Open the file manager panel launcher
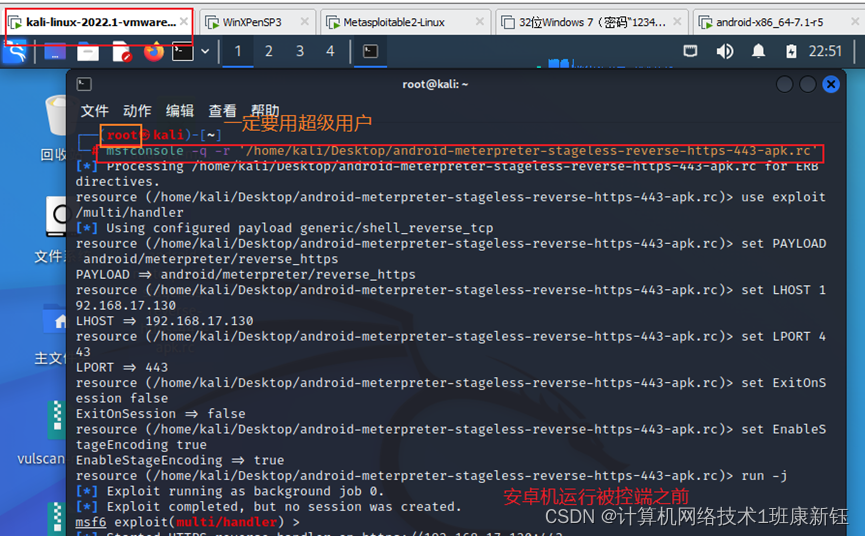Viewport: 865px width, 536px height. coord(88,52)
